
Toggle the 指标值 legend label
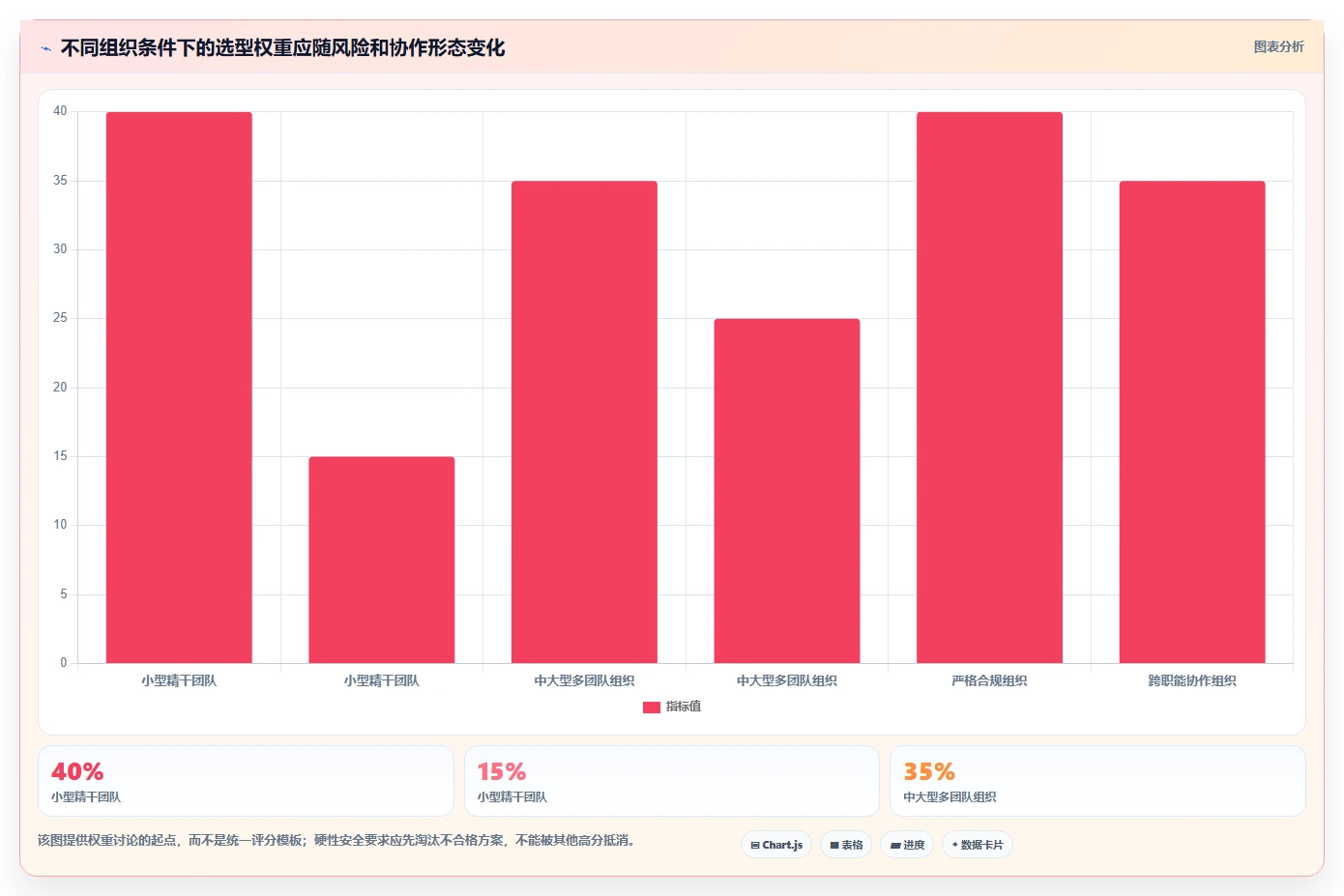coord(684,707)
